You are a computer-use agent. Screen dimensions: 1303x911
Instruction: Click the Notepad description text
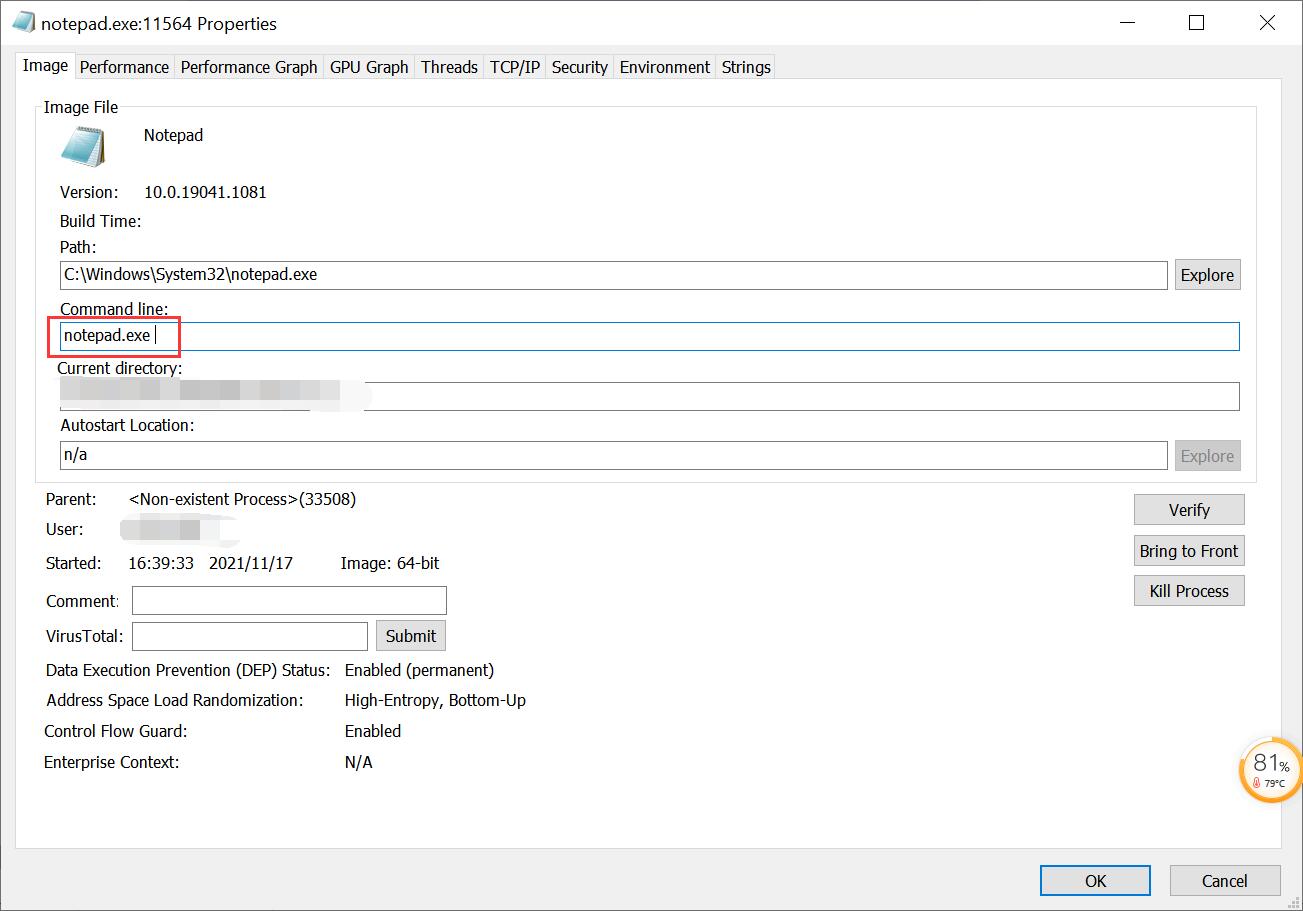click(x=173, y=135)
